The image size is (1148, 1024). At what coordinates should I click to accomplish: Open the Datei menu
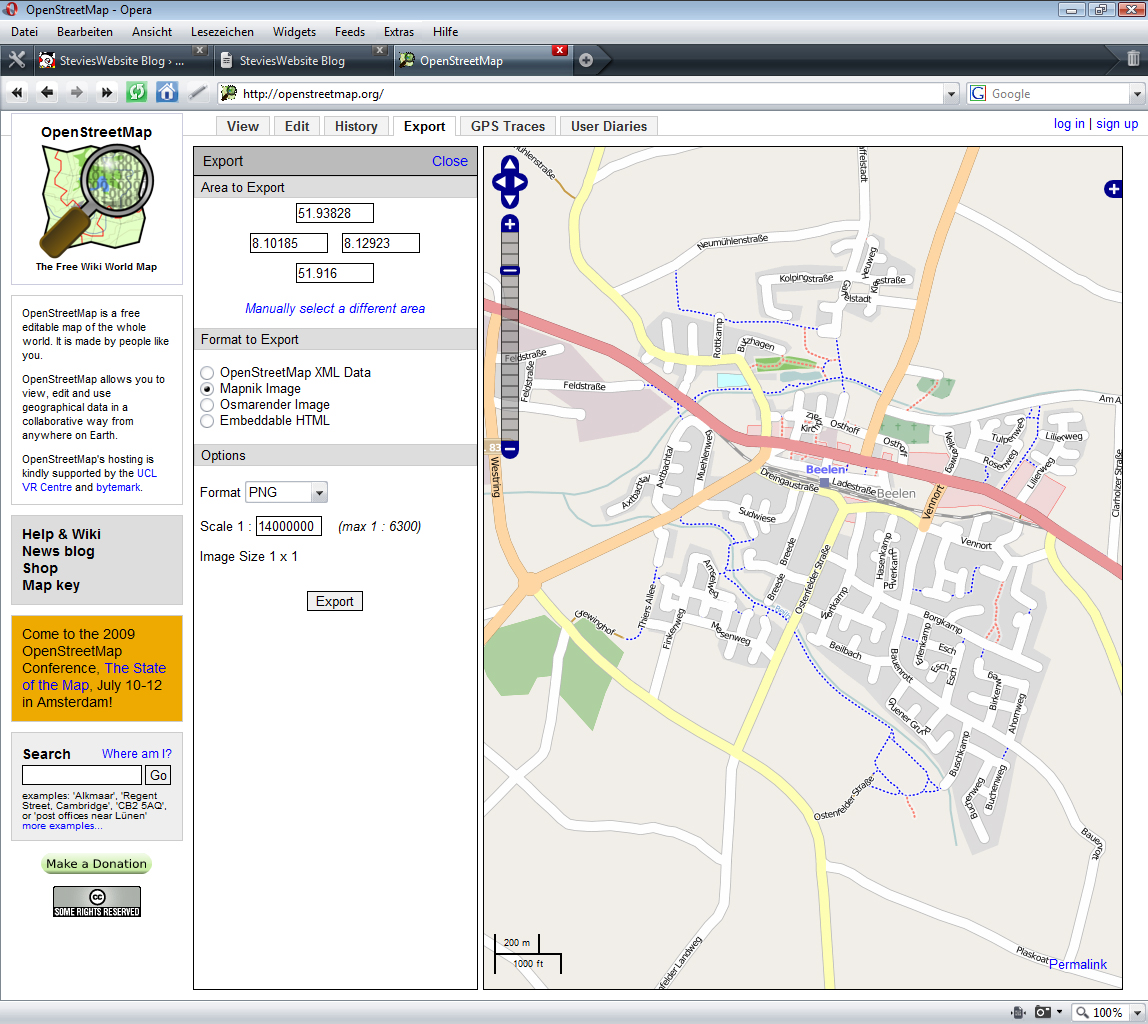click(24, 31)
